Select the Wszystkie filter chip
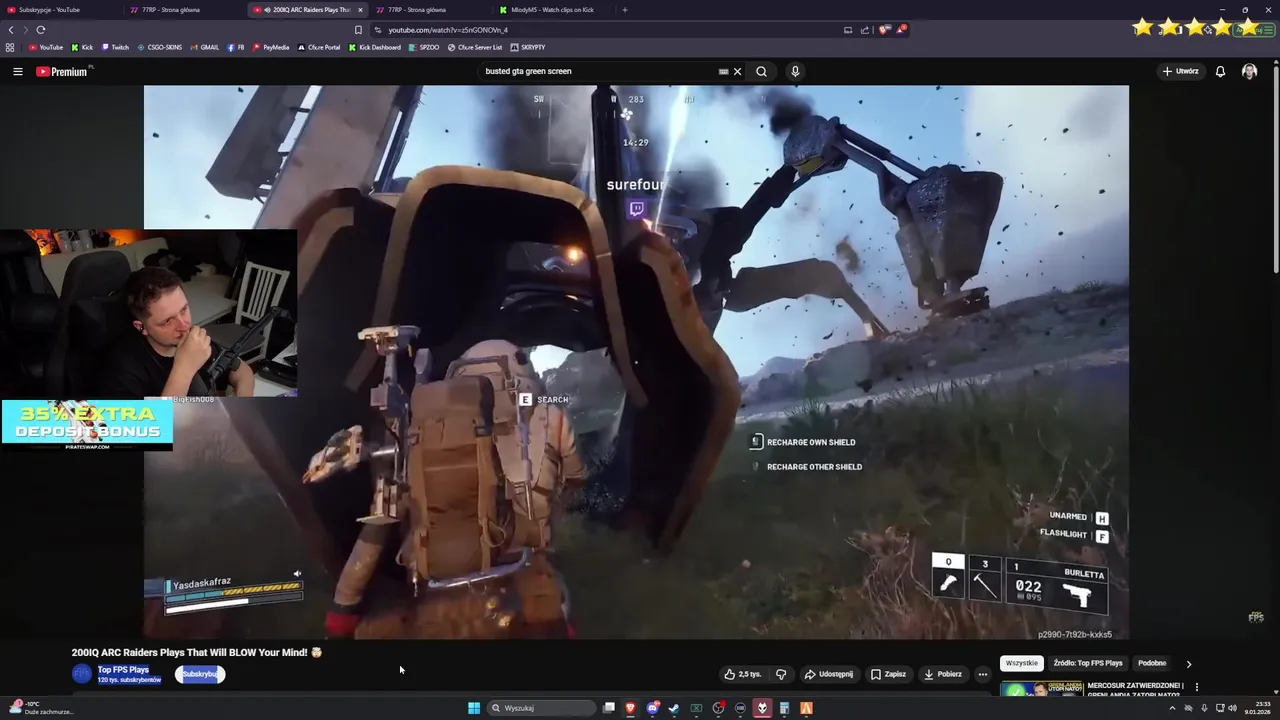The width and height of the screenshot is (1280, 720). point(1022,663)
